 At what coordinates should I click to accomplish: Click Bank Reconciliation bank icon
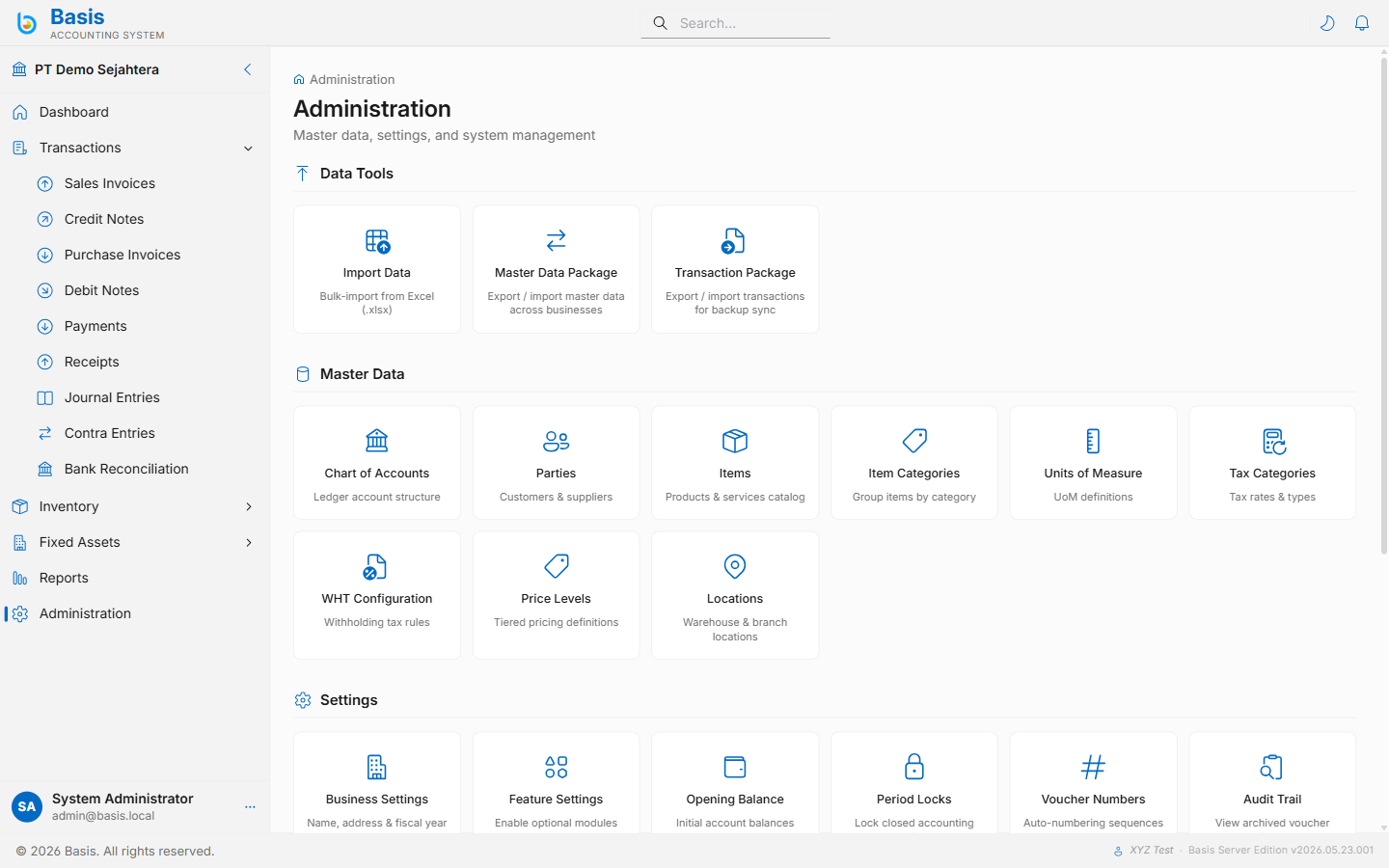[x=45, y=469]
